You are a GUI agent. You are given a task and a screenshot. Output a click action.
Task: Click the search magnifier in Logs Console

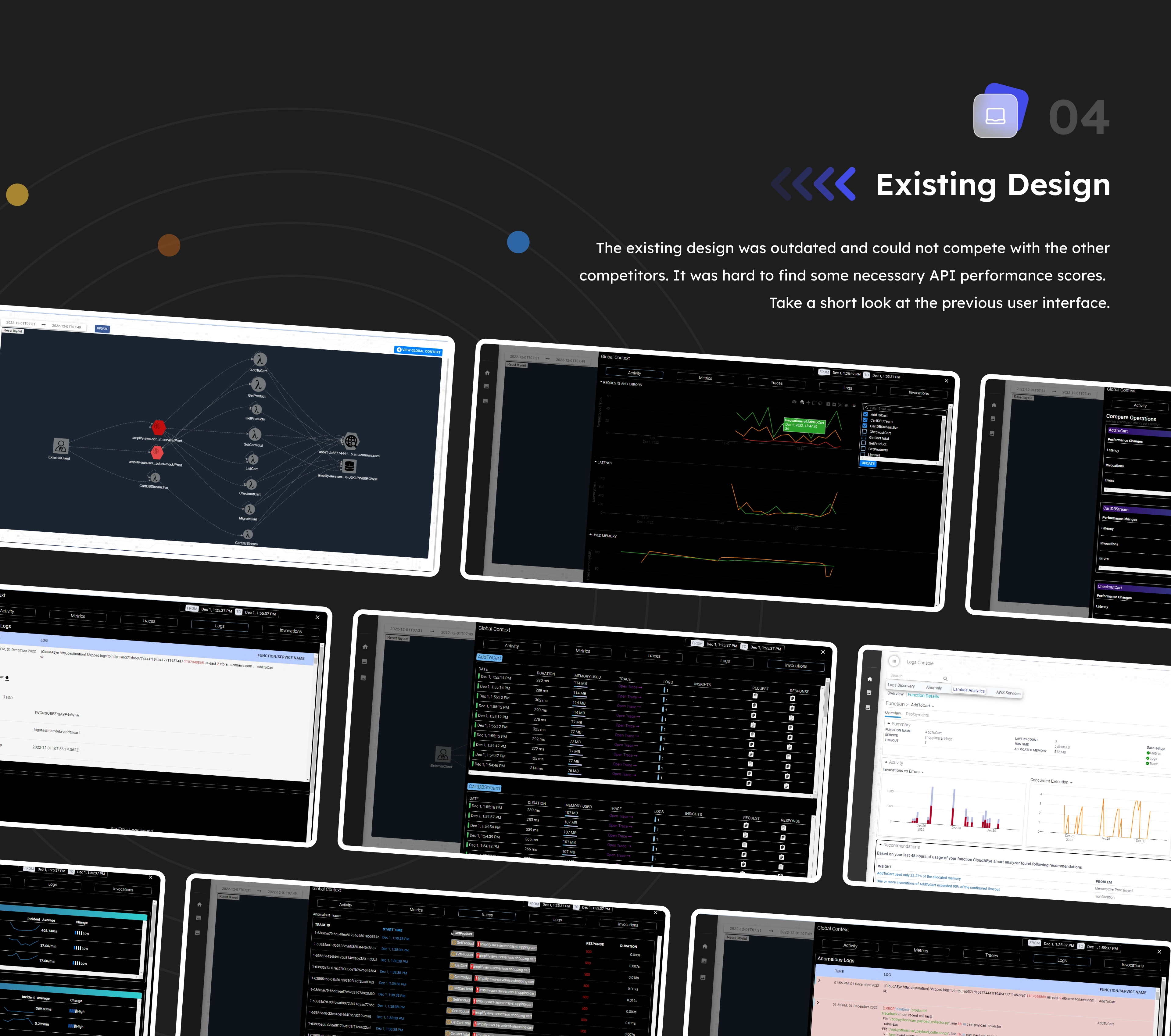tap(945, 679)
